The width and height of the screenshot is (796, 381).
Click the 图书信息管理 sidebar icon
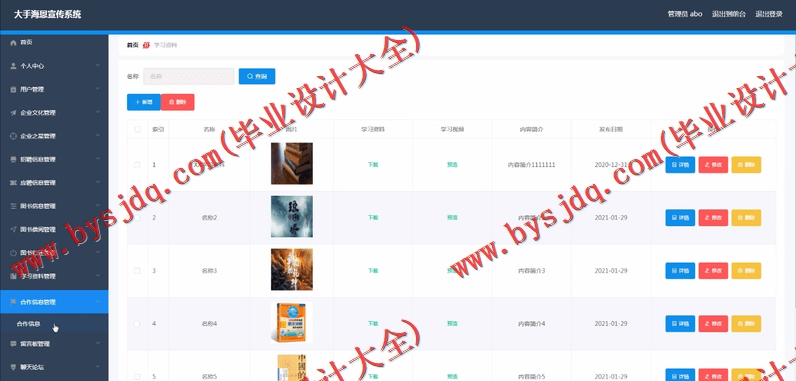tap(14, 206)
